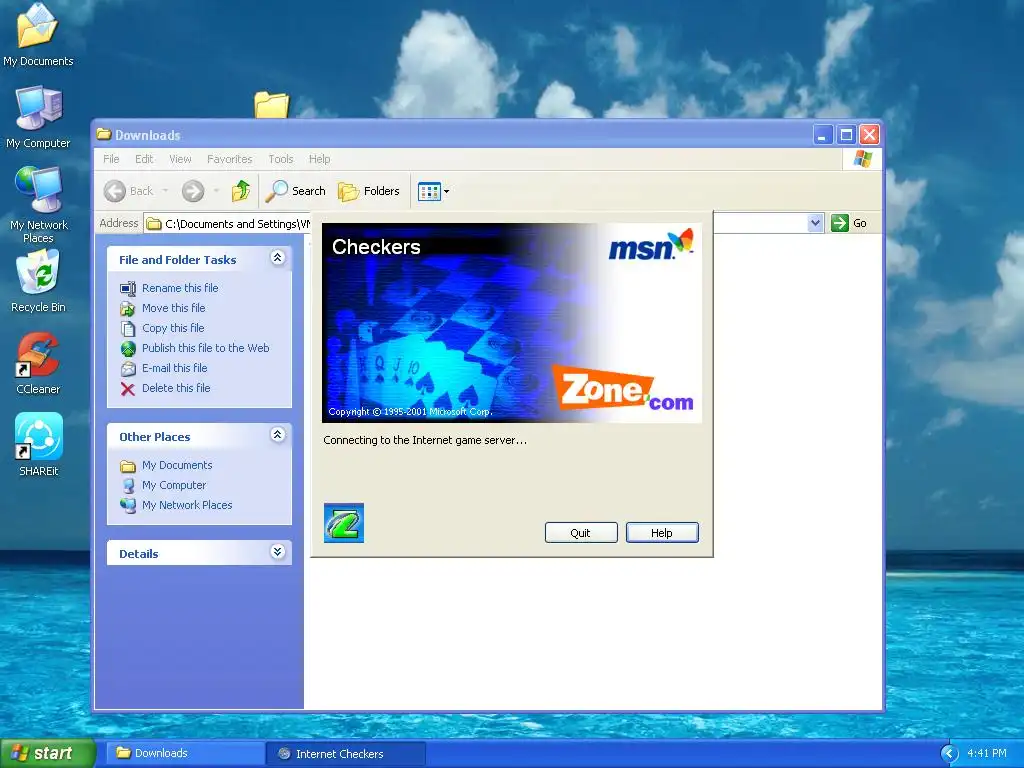The width and height of the screenshot is (1024, 768).
Task: Go up one folder level
Action: tap(241, 191)
